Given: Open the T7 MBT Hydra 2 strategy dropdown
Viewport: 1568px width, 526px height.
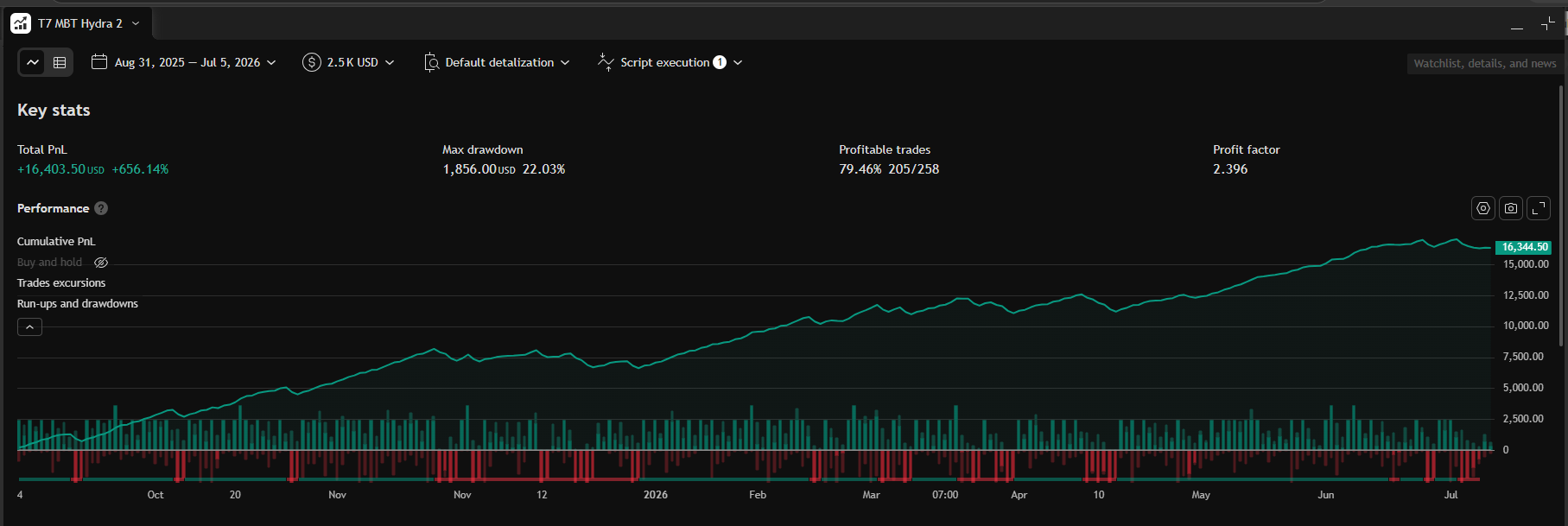Looking at the screenshot, I should click(136, 23).
